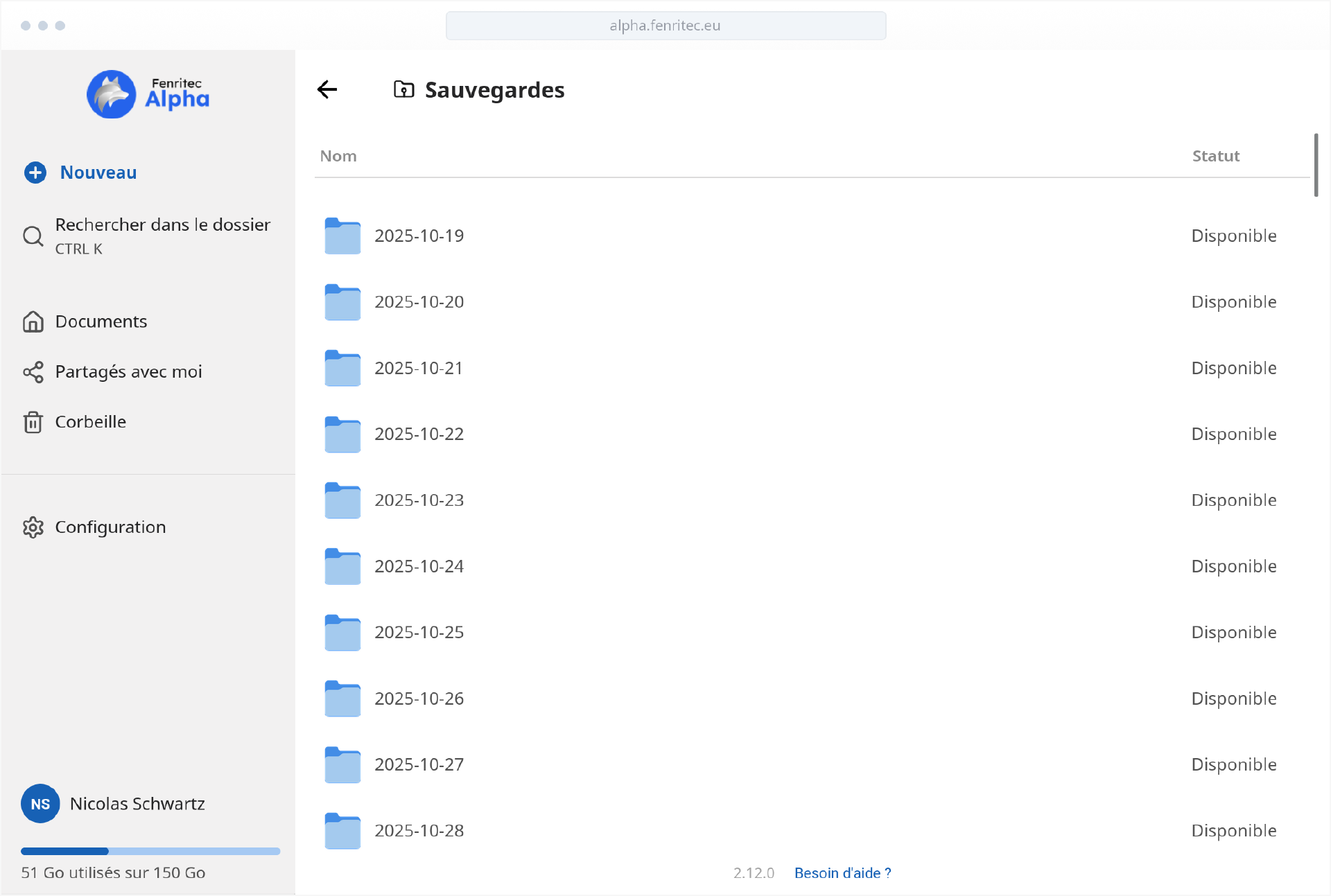The height and width of the screenshot is (896, 1331).
Task: Click Disponible status of 2025-10-25
Action: [1234, 633]
